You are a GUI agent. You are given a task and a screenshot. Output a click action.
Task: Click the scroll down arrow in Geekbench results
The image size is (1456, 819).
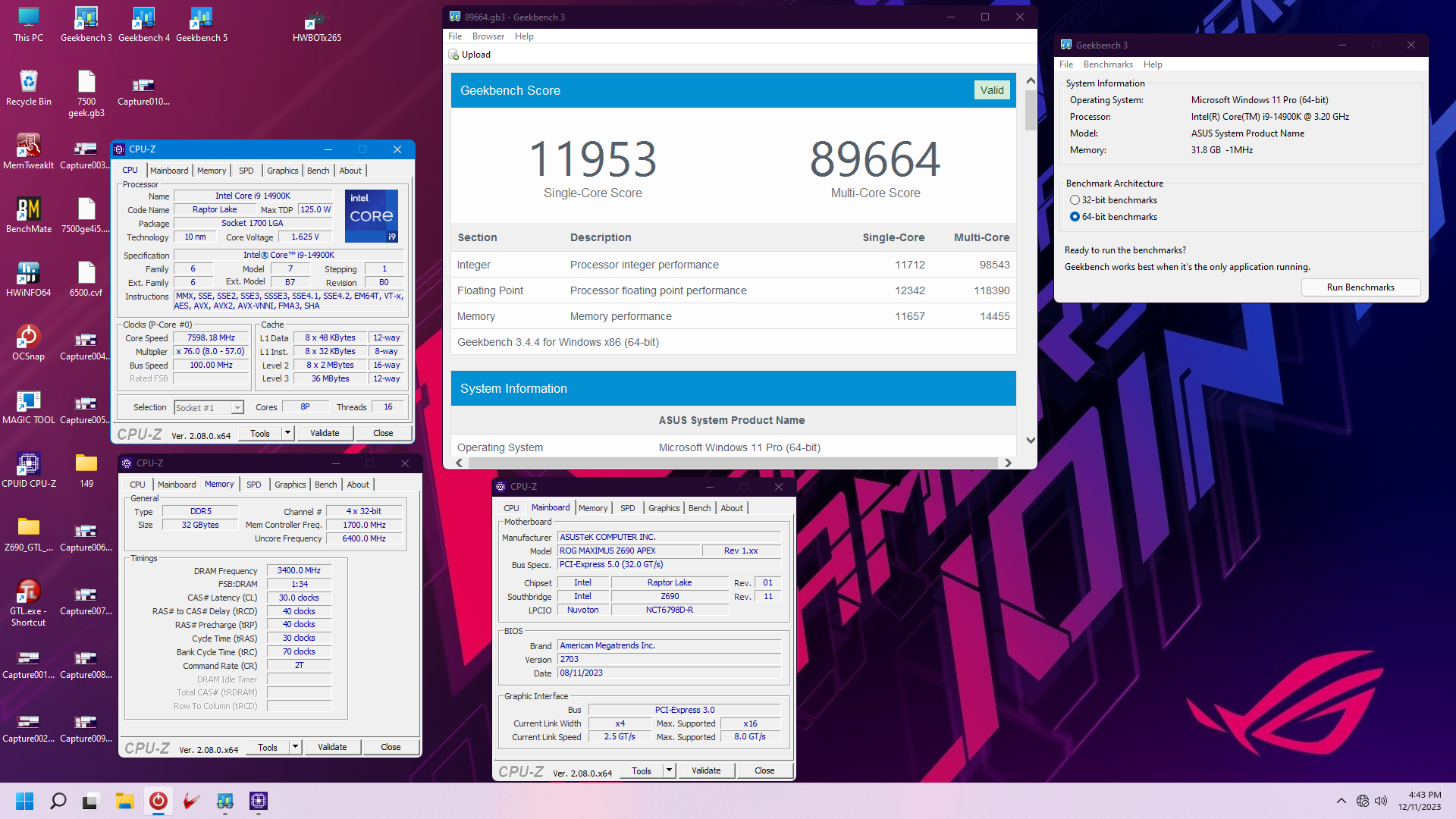pos(1031,441)
